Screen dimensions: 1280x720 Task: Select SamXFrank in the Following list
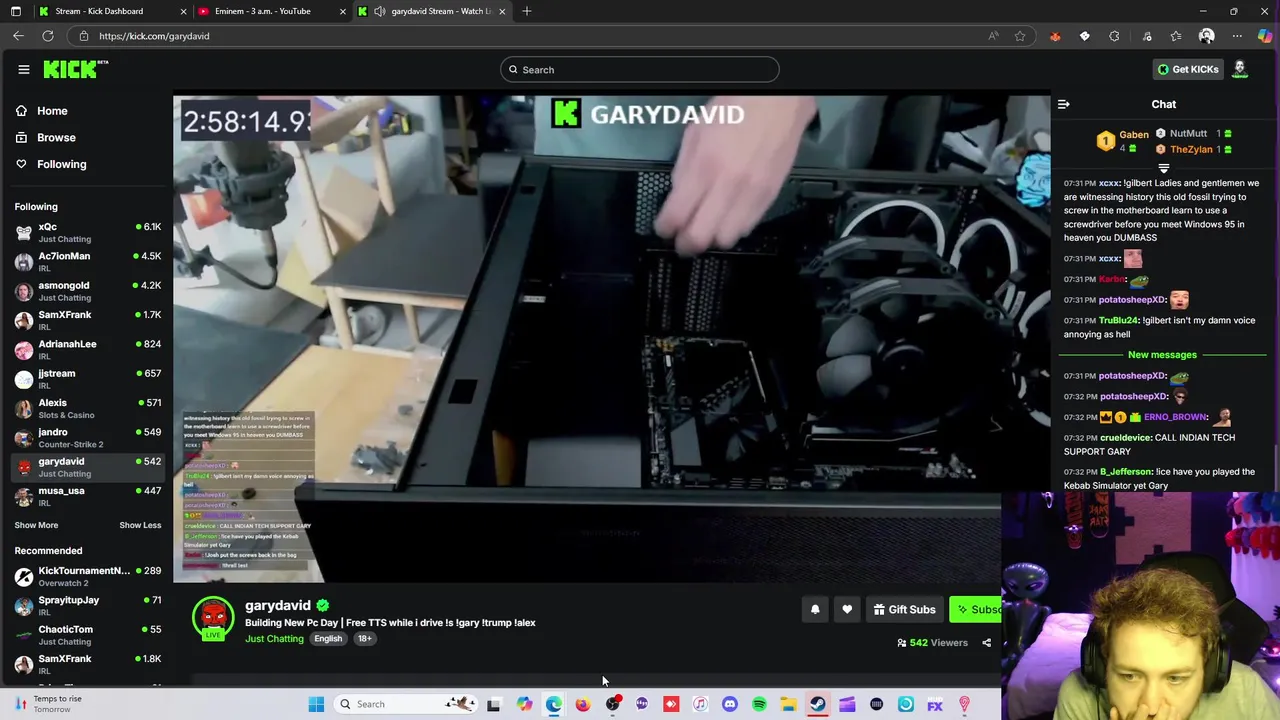88,320
